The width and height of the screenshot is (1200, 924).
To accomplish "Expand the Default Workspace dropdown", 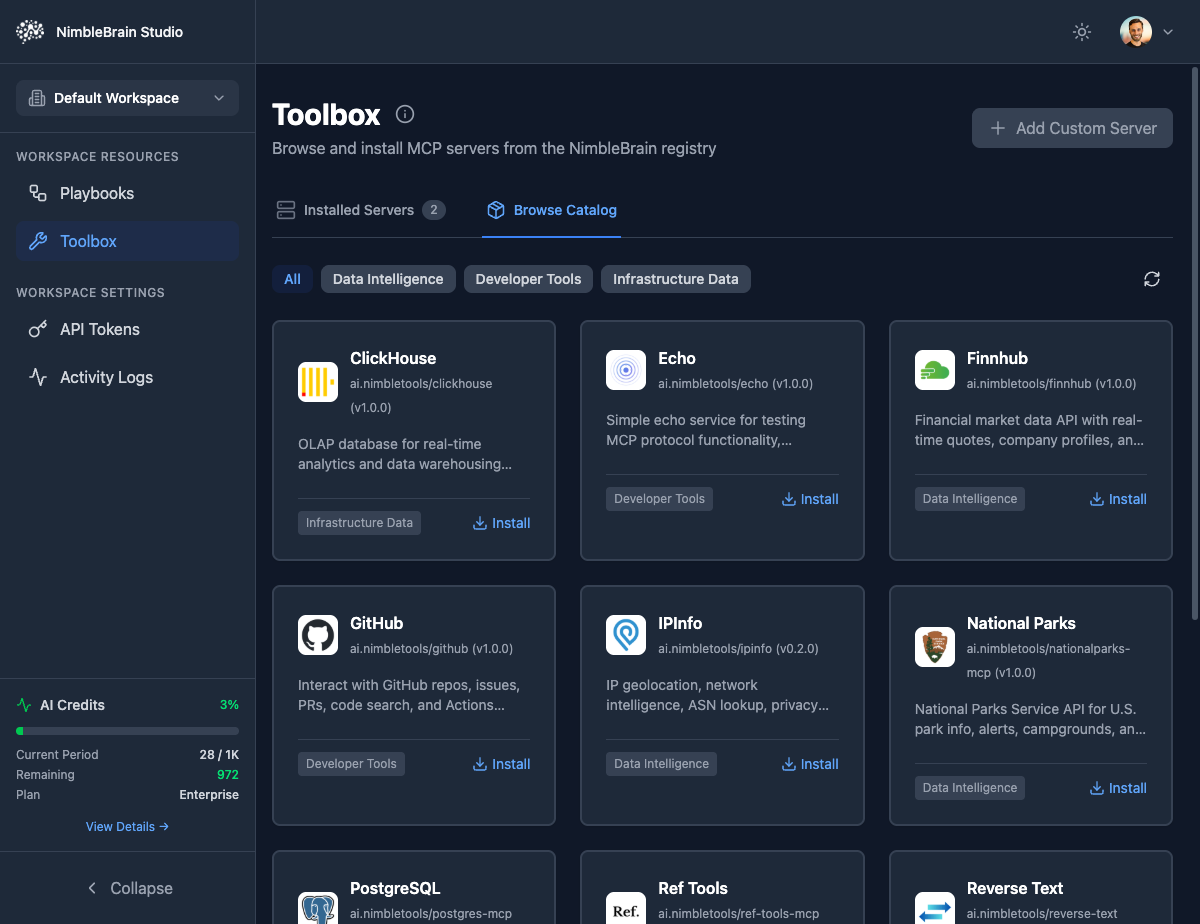I will click(127, 98).
